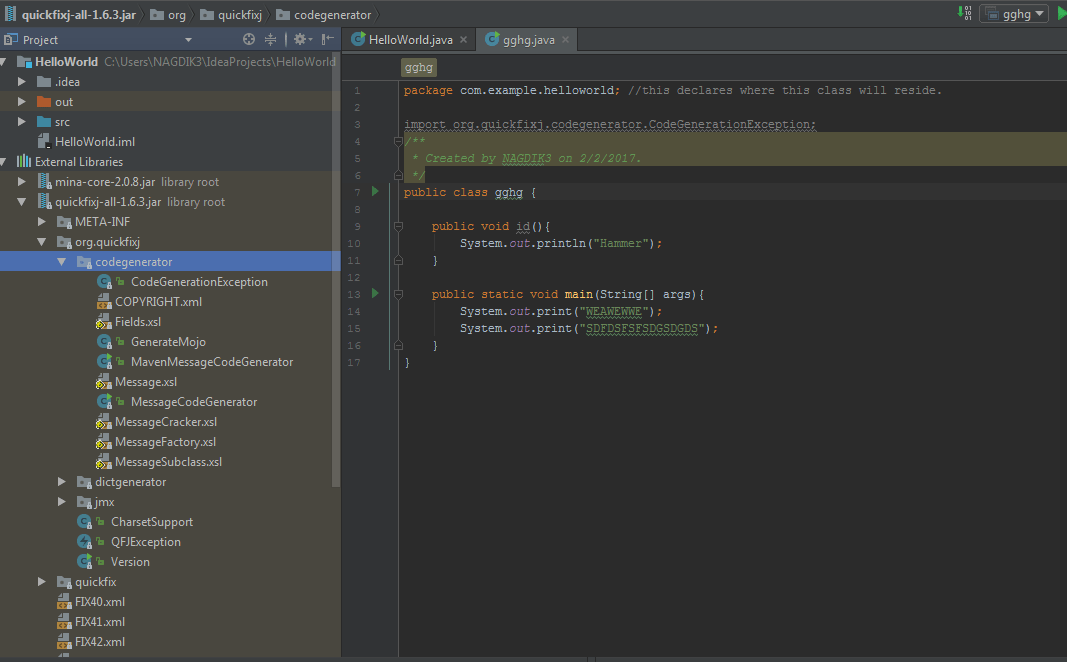Click the GenerateMojo class icon
The image size is (1067, 662).
(x=104, y=342)
